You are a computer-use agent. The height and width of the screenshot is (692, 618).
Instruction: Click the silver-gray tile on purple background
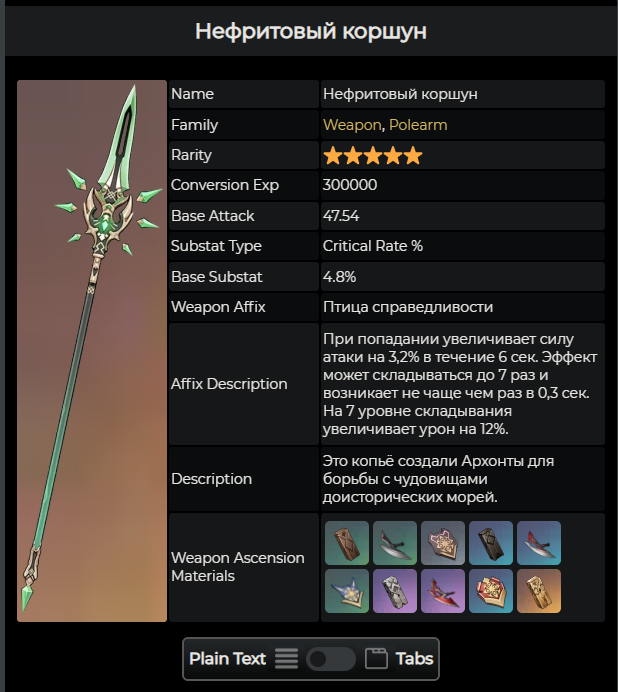click(395, 591)
